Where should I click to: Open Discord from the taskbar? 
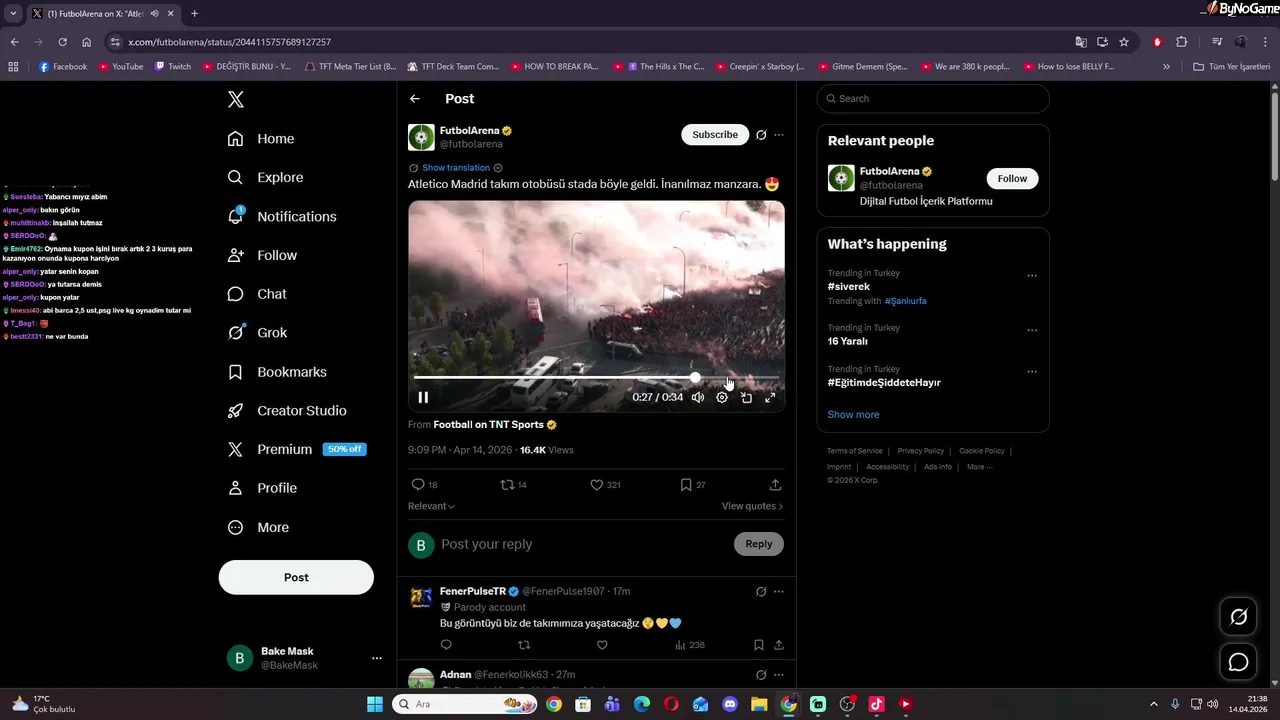(730, 704)
